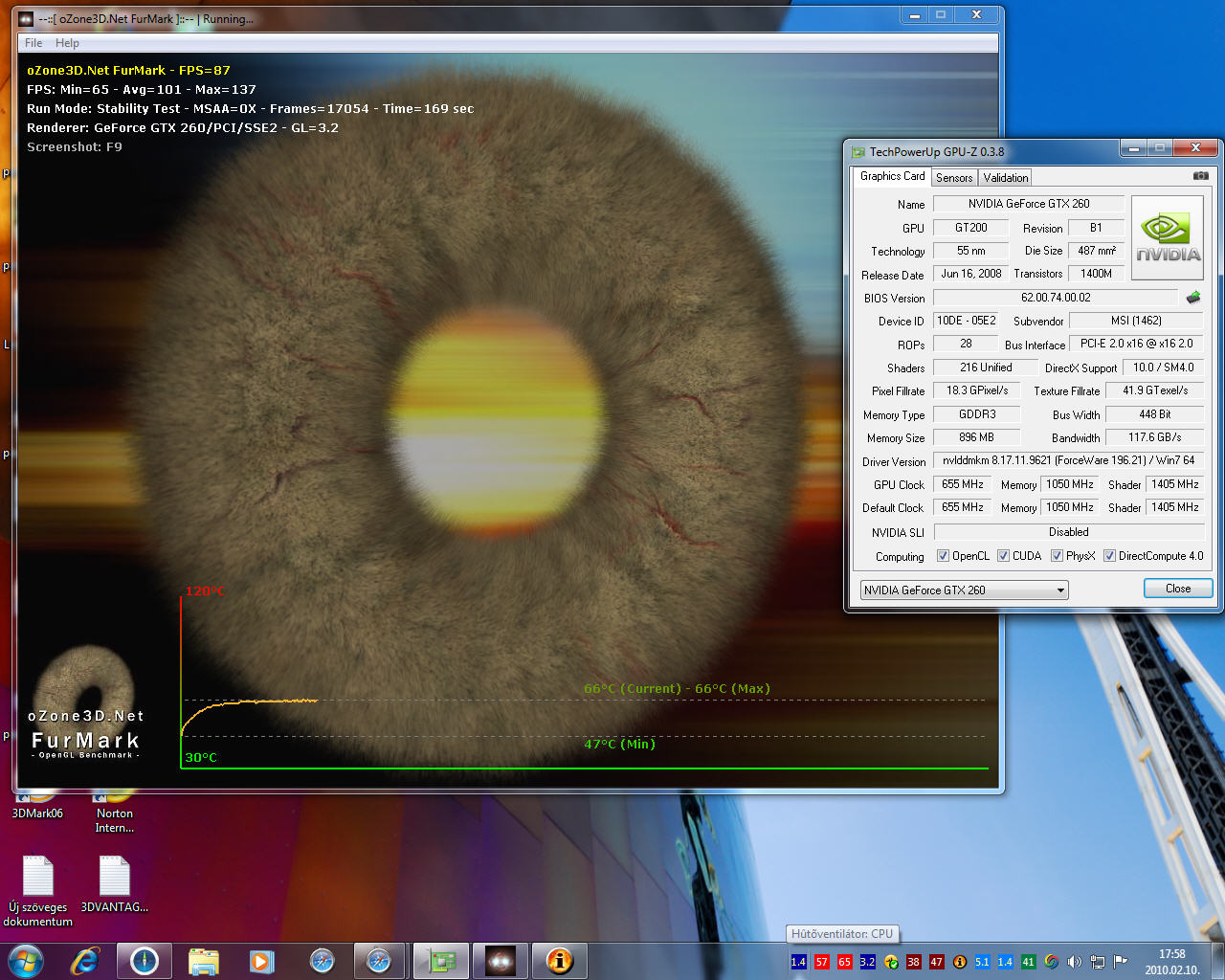Click the volume speaker tray icon

(1074, 962)
